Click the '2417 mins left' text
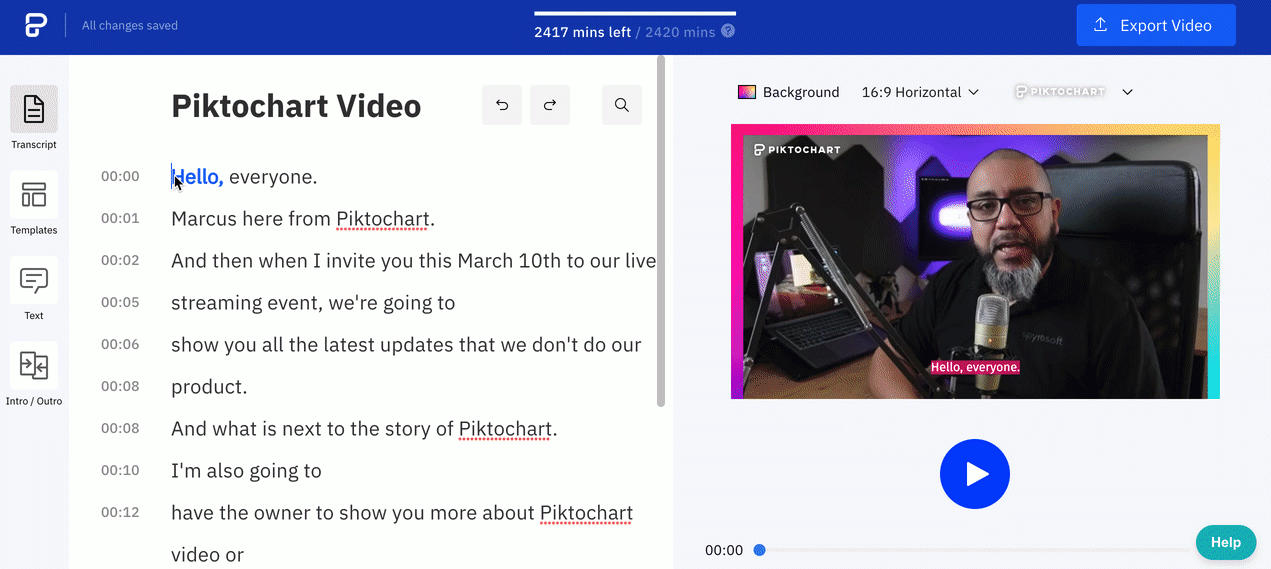This screenshot has height=569, width=1271. click(x=582, y=32)
